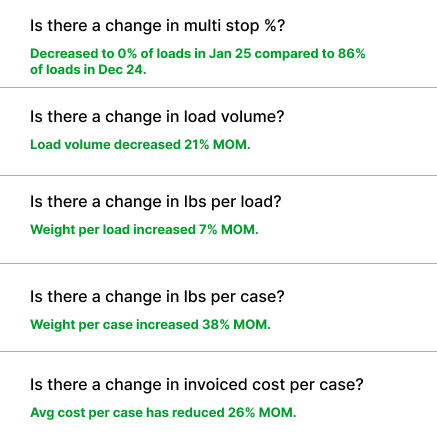Click the Dec 24 text in the green answer
Screen dimensions: 437x437
pos(122,70)
